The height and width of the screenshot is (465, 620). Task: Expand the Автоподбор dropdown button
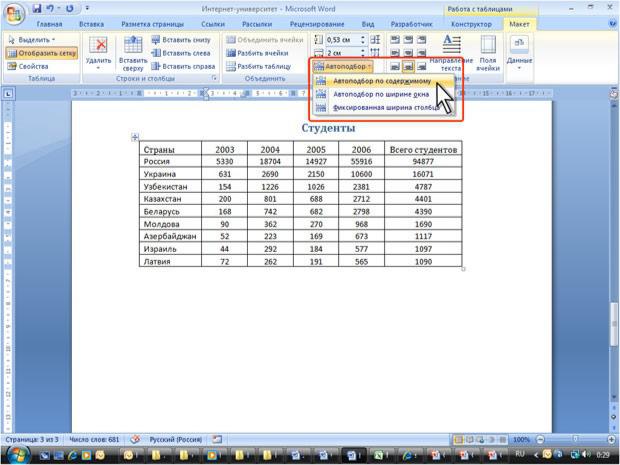[343, 66]
